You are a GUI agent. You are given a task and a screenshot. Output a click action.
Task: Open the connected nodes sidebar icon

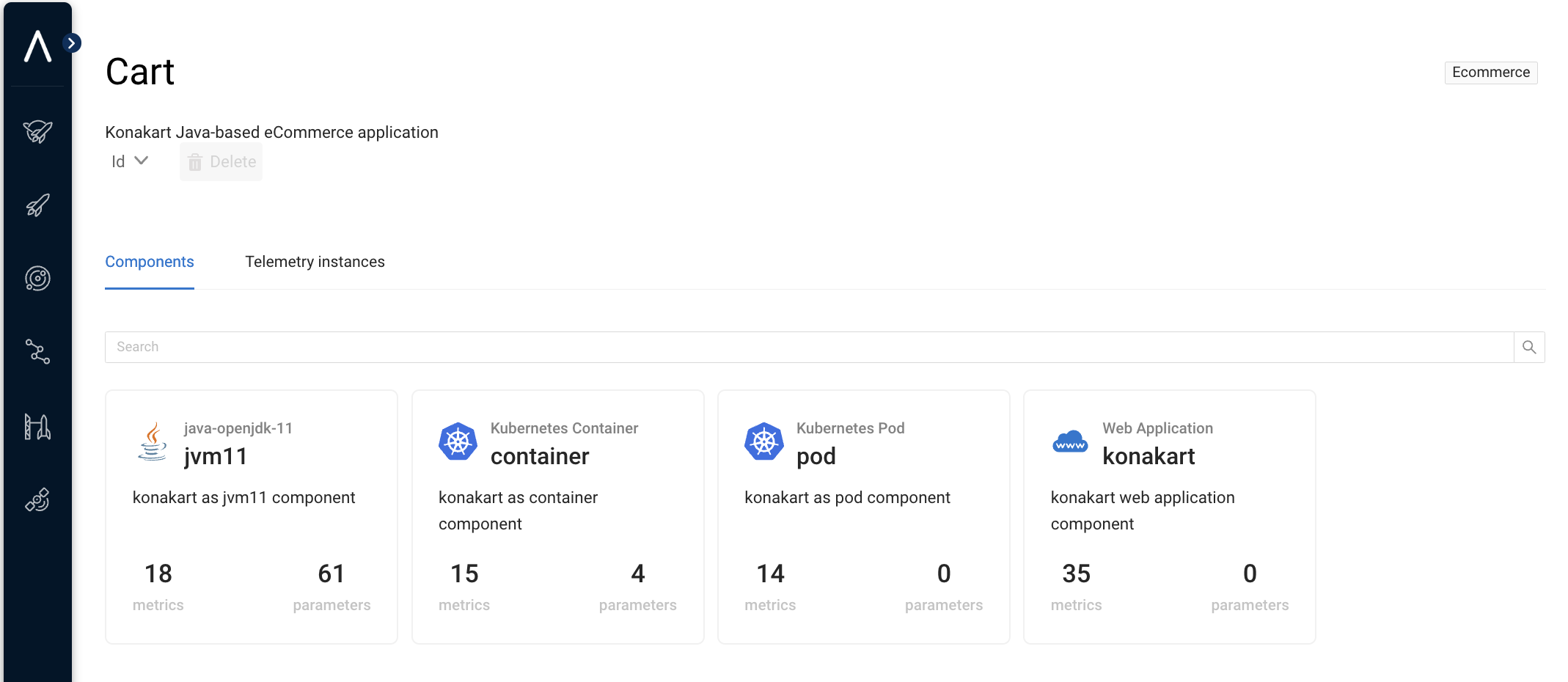click(x=37, y=352)
